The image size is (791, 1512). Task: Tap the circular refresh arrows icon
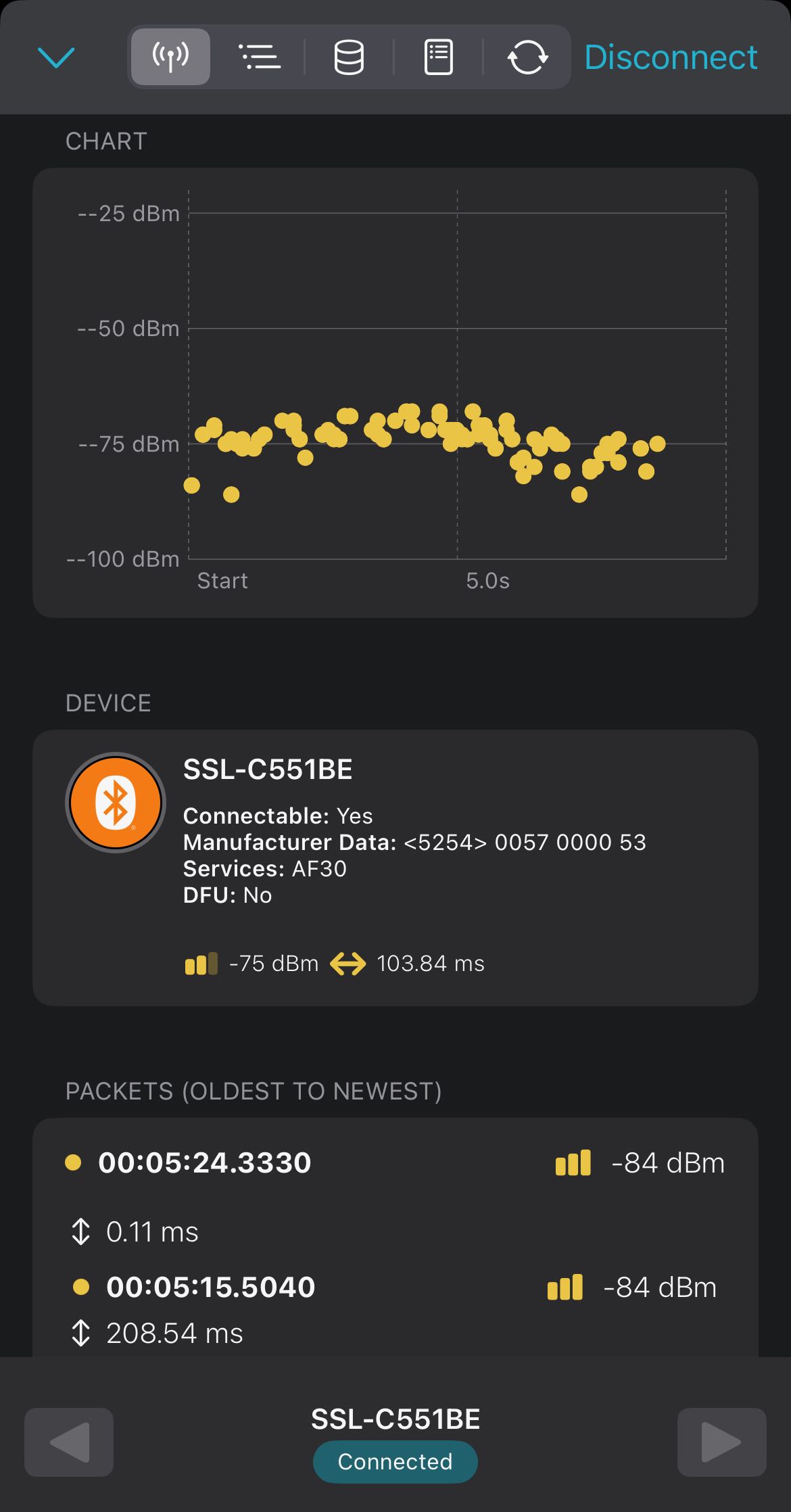[527, 57]
